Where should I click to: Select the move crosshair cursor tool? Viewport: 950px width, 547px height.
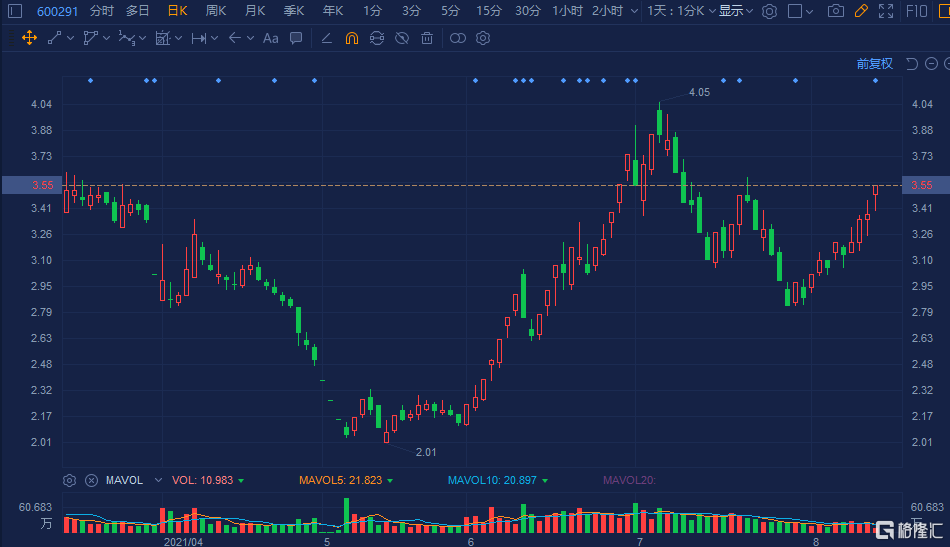click(x=29, y=38)
